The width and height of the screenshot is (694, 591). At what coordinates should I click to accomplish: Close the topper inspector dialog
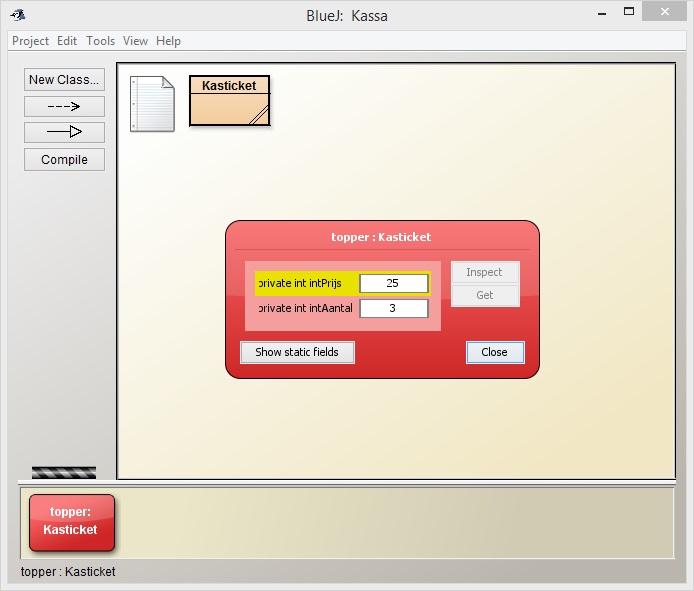[x=495, y=352]
